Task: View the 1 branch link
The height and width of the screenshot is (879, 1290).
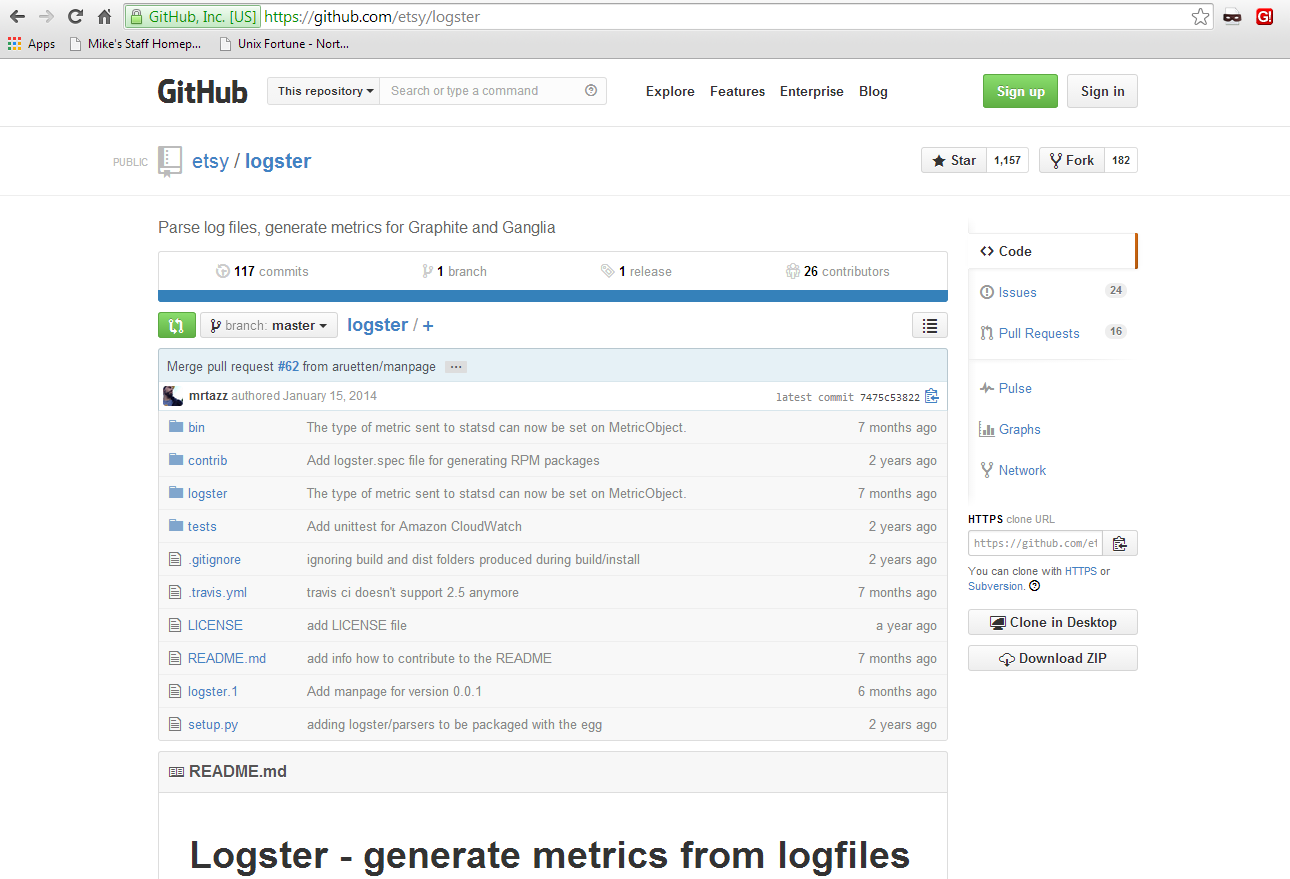Action: pos(454,271)
